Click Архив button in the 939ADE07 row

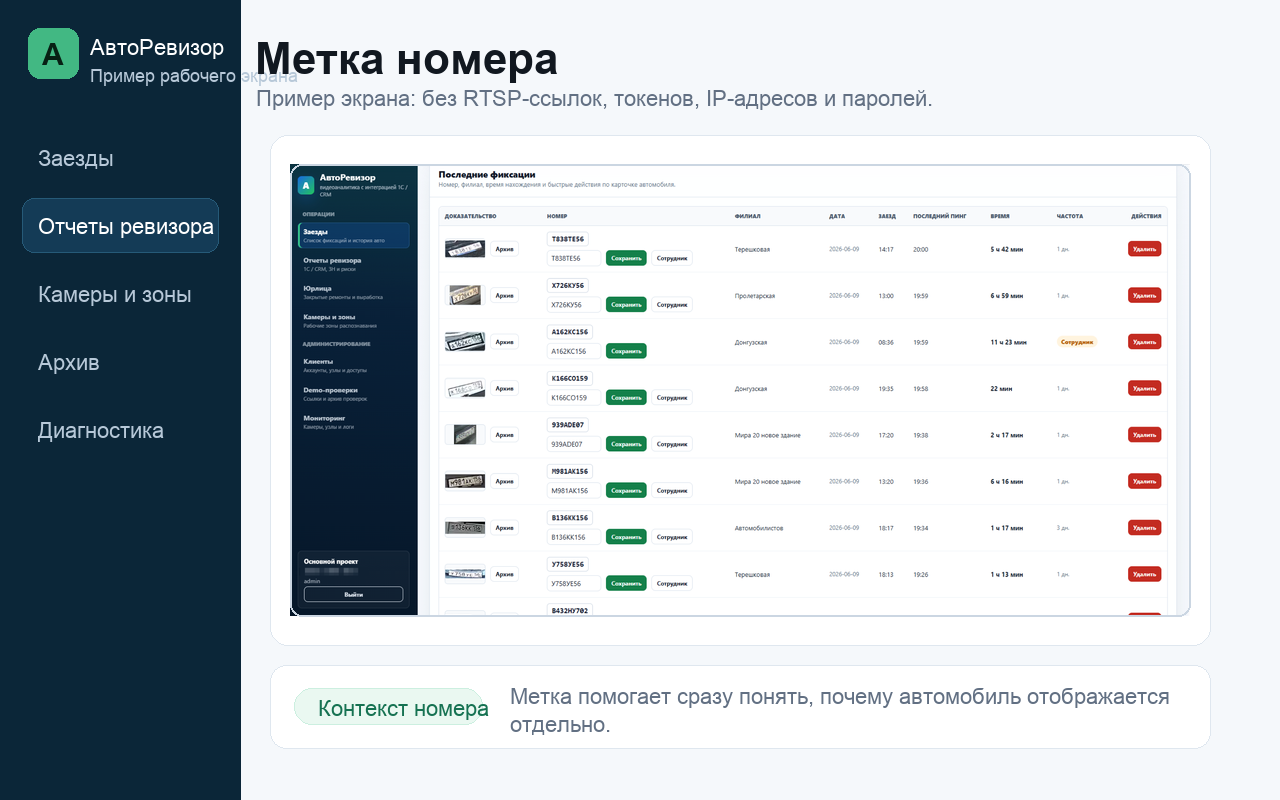505,435
